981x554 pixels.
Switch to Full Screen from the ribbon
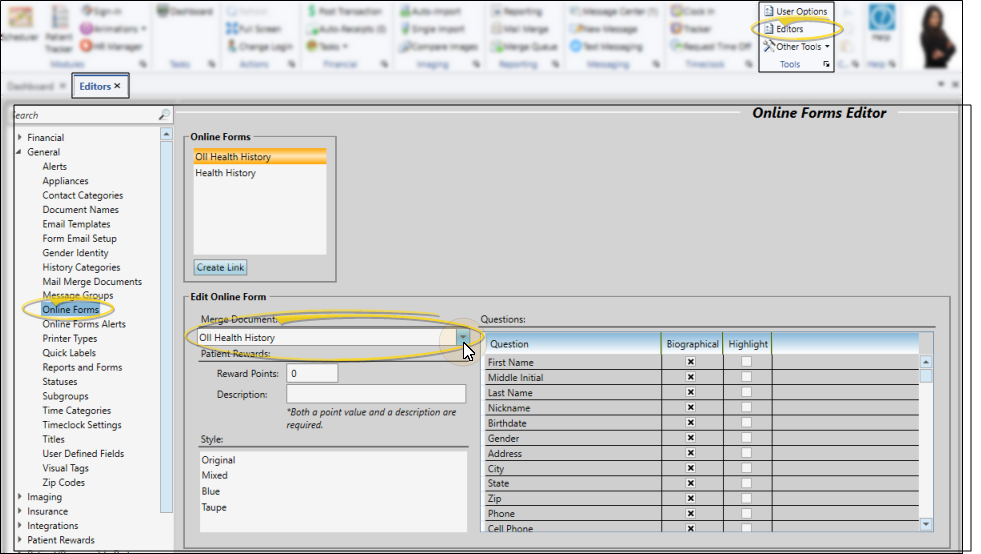[x=257, y=29]
